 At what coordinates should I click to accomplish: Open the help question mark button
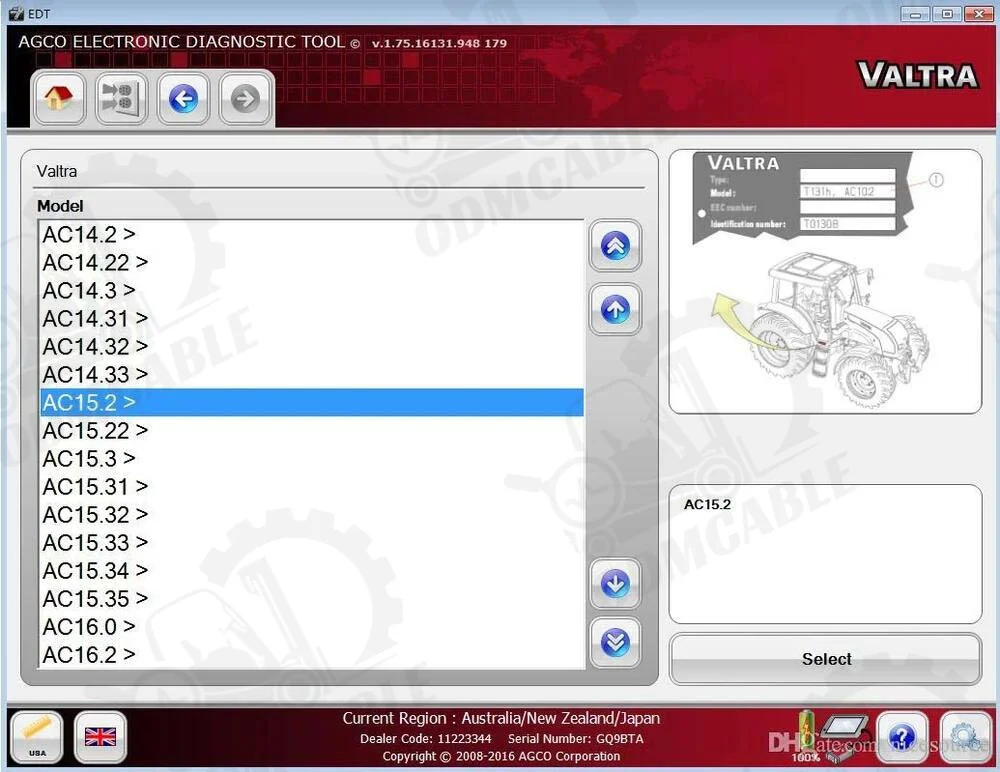pyautogui.click(x=901, y=738)
